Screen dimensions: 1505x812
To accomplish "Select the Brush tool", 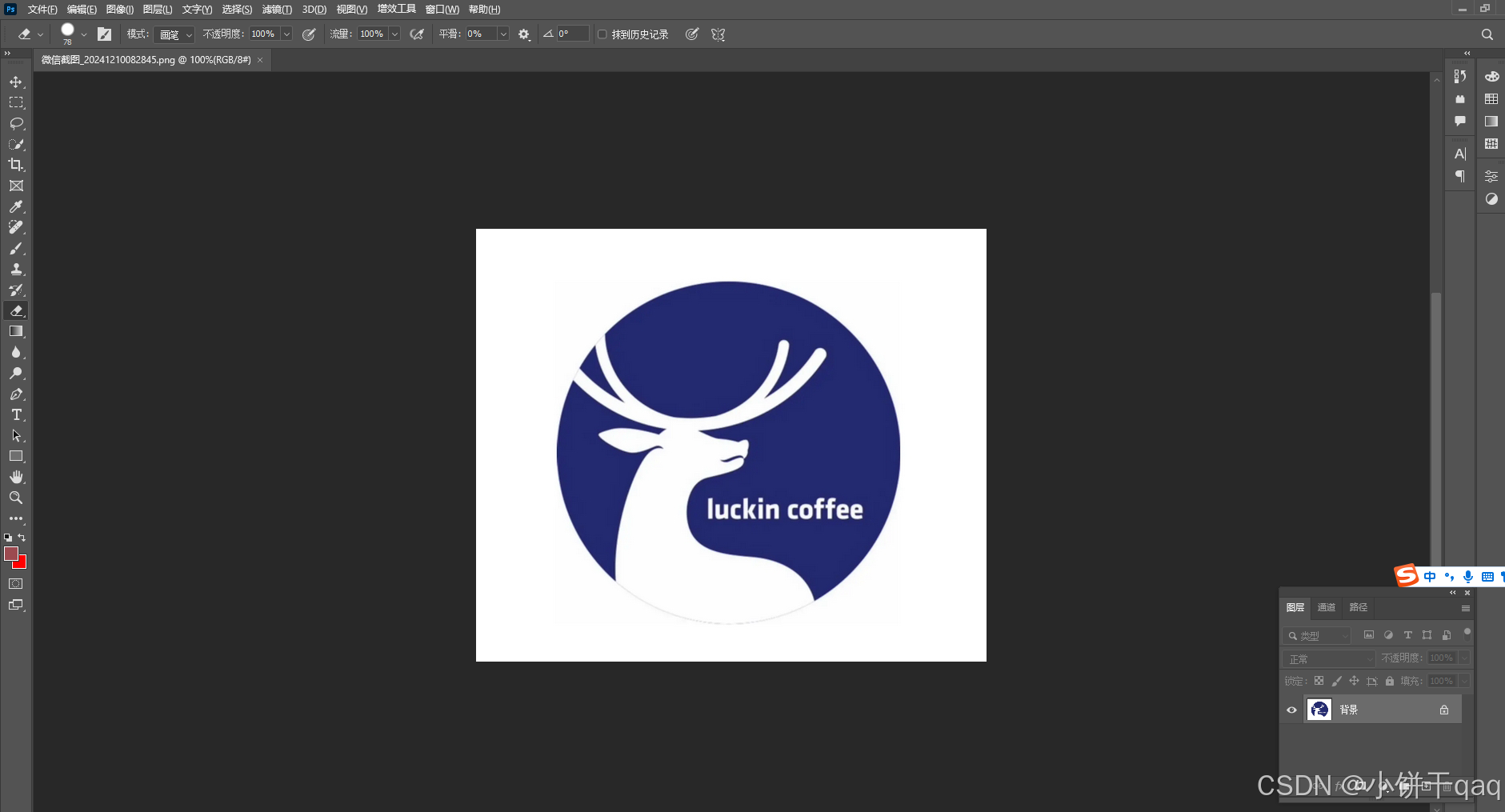I will (16, 248).
